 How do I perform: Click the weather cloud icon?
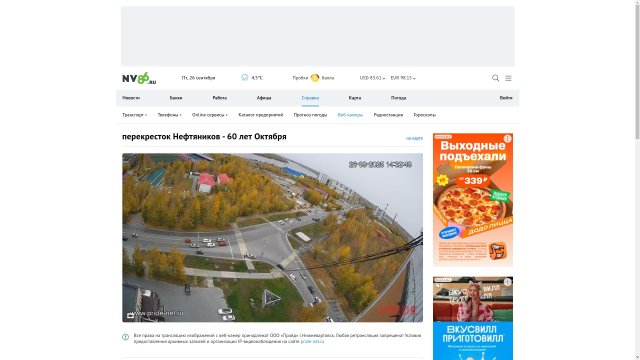pyautogui.click(x=244, y=78)
